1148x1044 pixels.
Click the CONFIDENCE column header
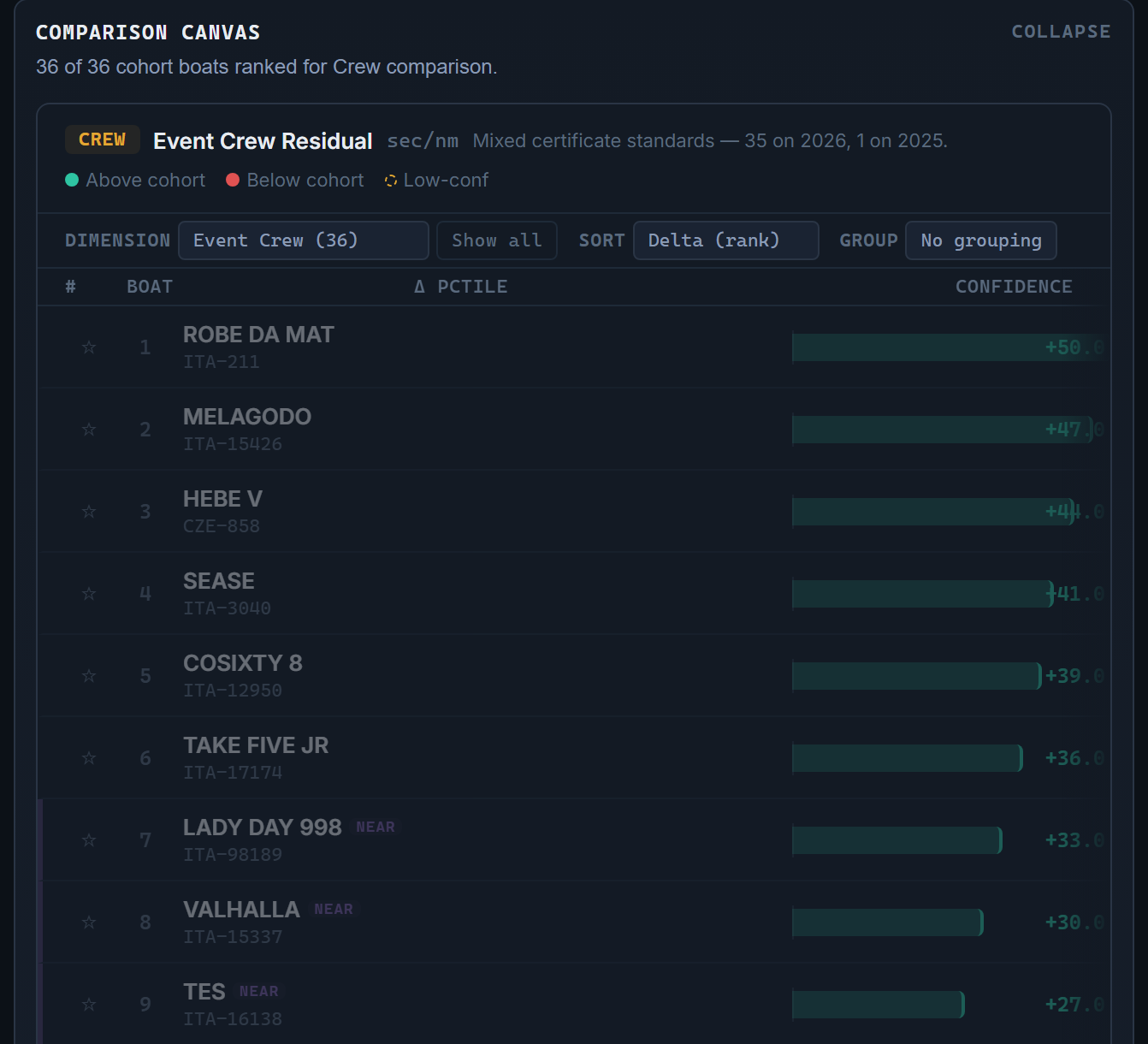click(x=1014, y=287)
